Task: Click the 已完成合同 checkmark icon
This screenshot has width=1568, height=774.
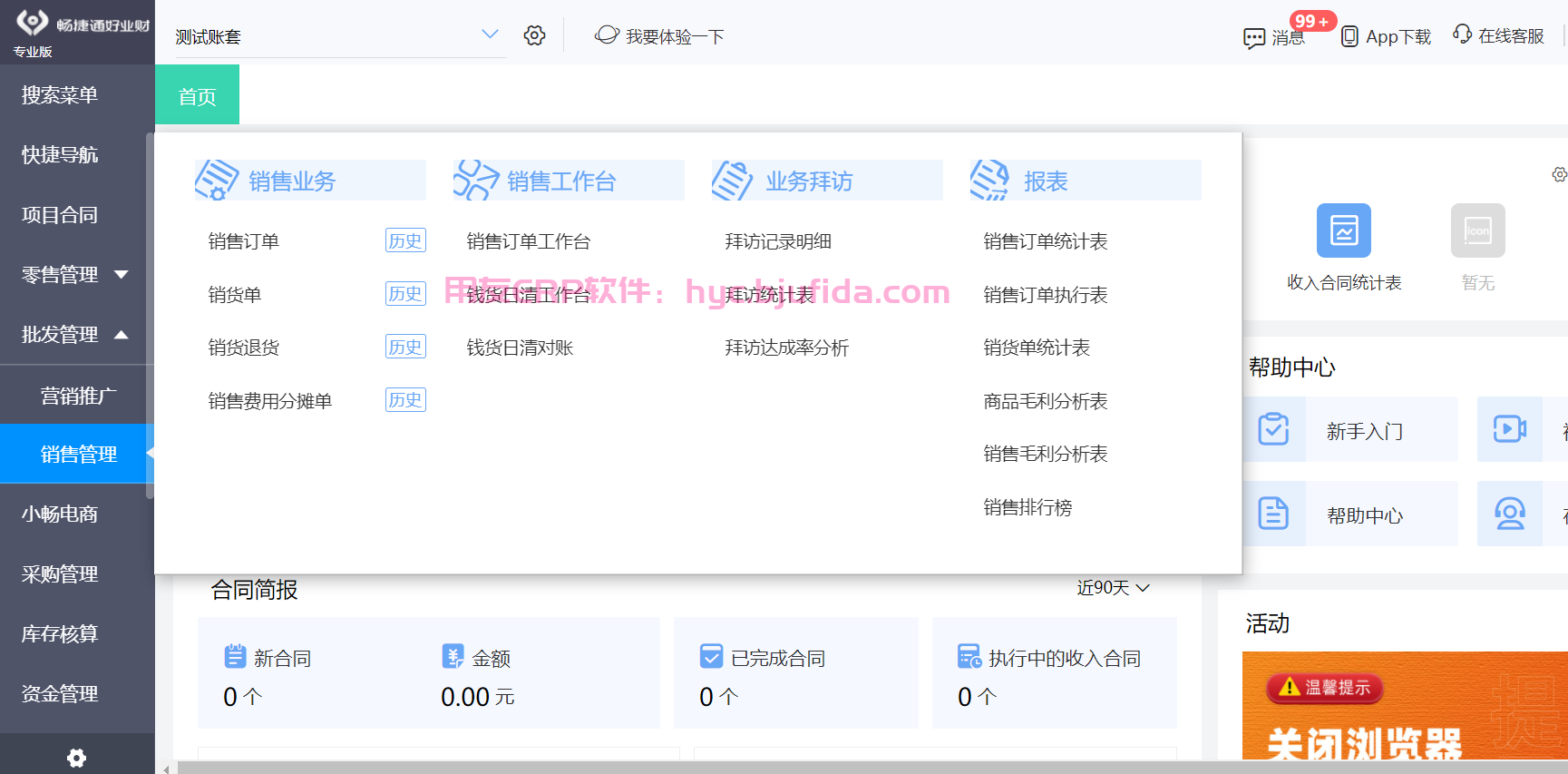Action: 712,656
